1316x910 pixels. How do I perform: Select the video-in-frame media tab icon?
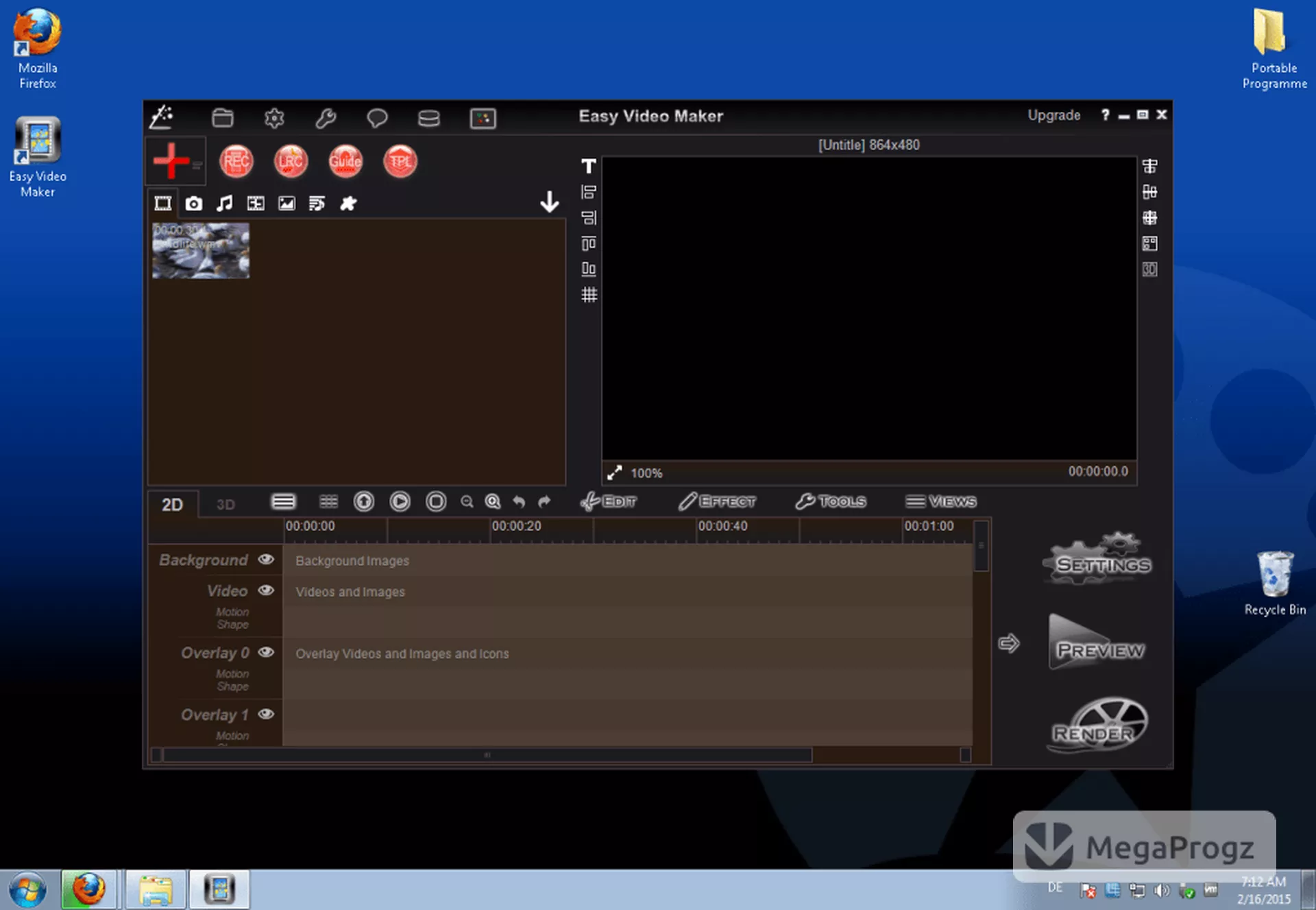pyautogui.click(x=256, y=203)
